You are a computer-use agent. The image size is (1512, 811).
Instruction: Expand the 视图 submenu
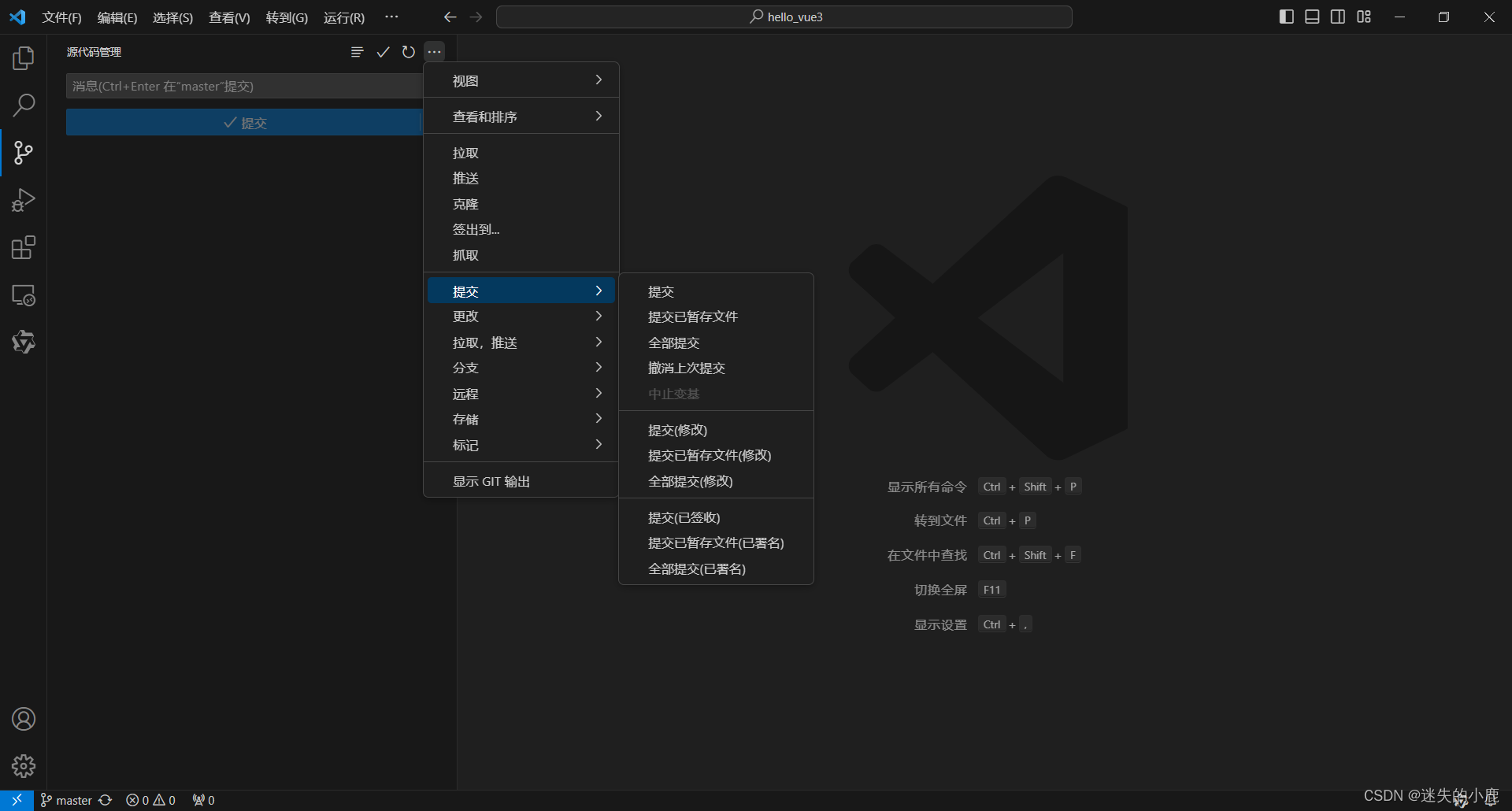pyautogui.click(x=521, y=80)
